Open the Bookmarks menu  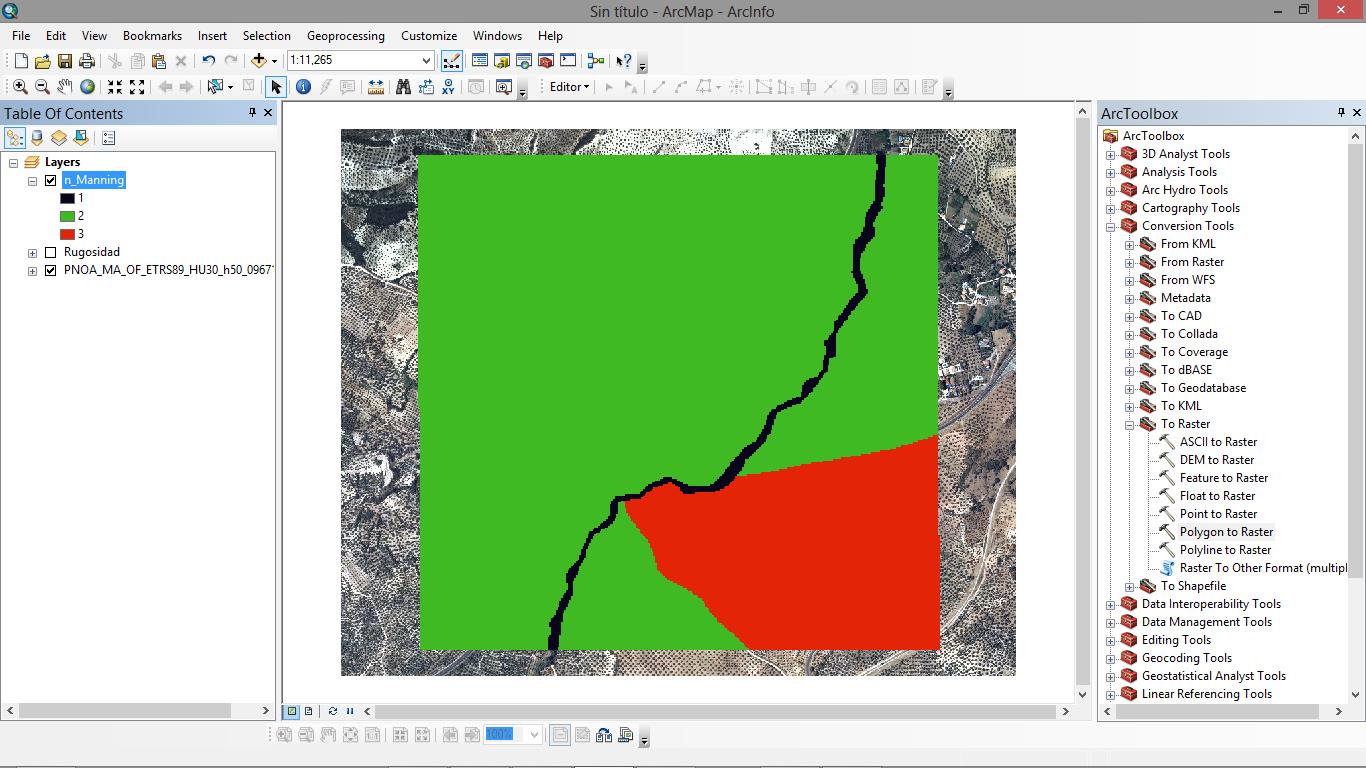point(152,36)
